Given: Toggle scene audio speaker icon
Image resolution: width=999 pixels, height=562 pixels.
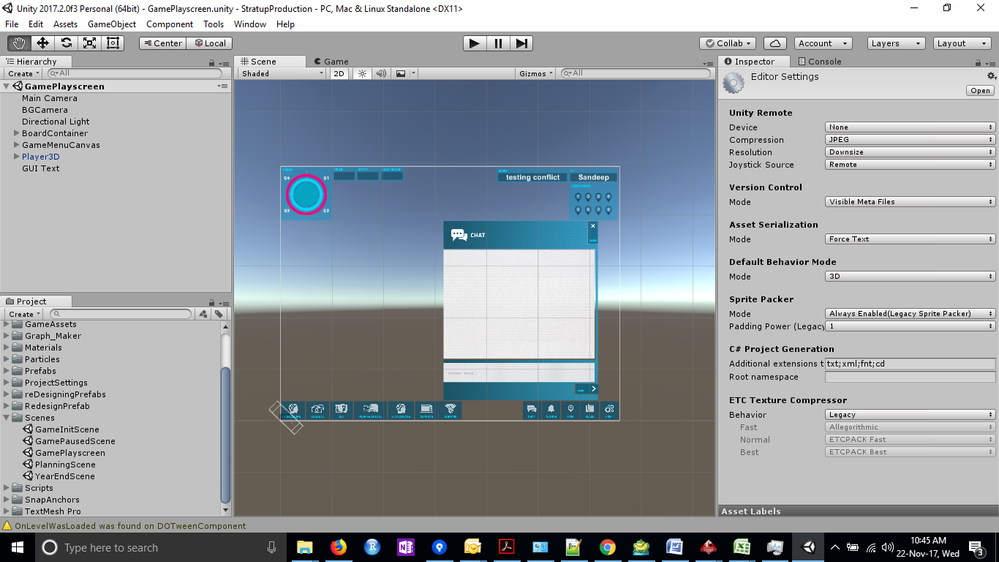Looking at the screenshot, I should 381,73.
